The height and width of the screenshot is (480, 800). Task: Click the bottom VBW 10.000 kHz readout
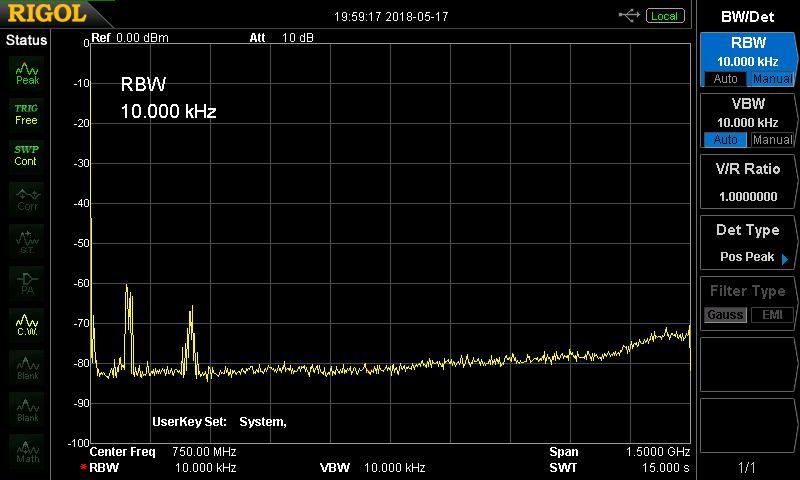coord(372,468)
